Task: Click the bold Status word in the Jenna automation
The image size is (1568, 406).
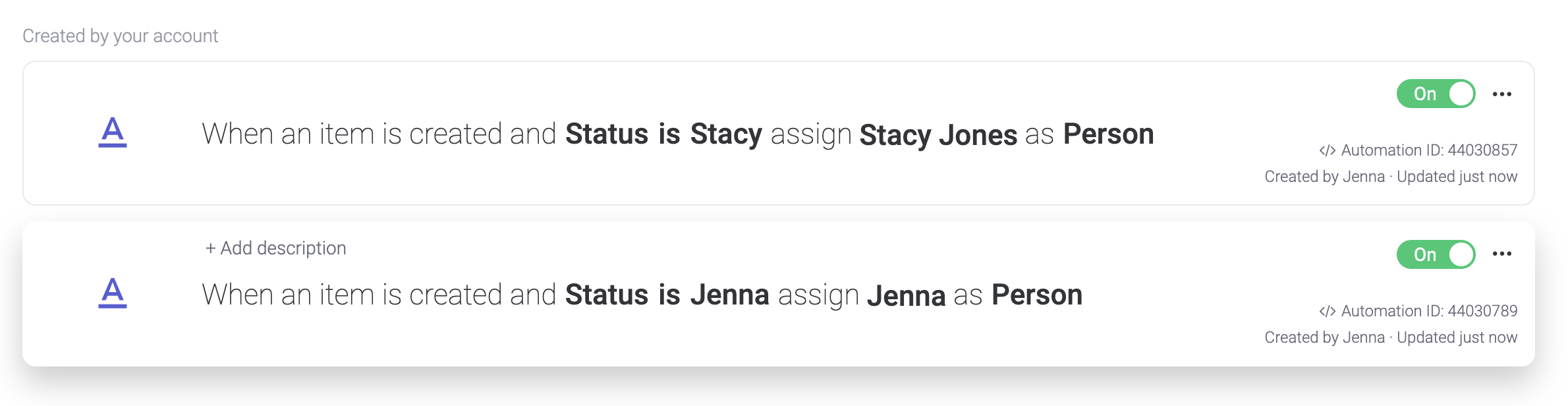Action: tap(607, 295)
